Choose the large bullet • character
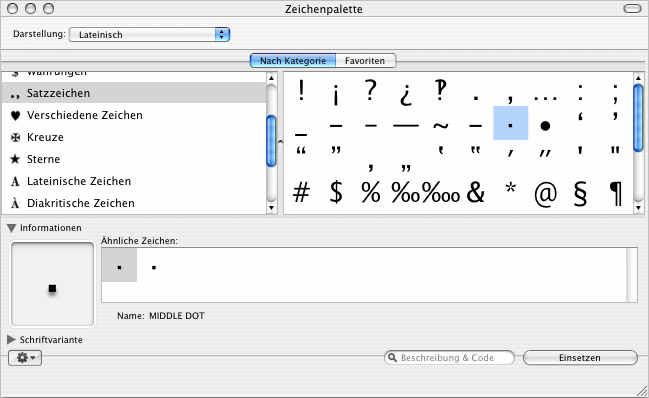 [545, 125]
